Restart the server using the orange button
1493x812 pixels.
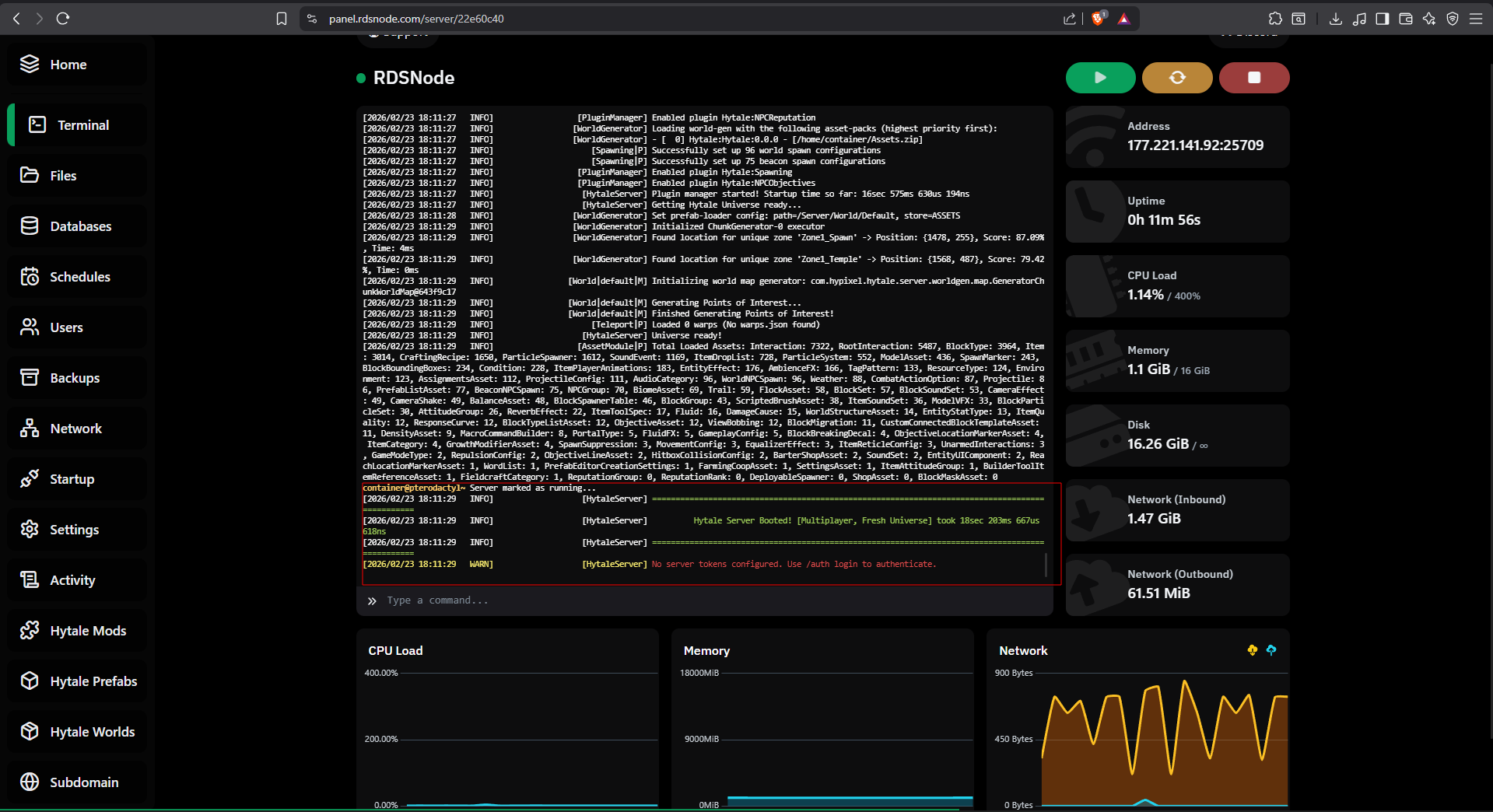(x=1177, y=78)
